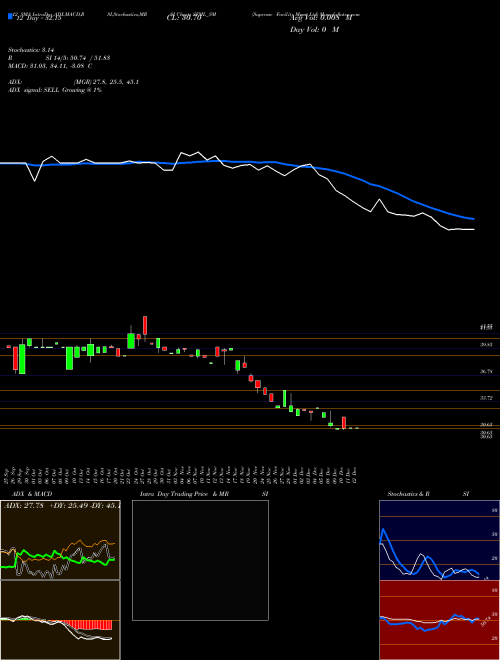This screenshot has height=660, width=500.
Task: Click the blue 12-day SMA legend square
Action: pos(10,16)
